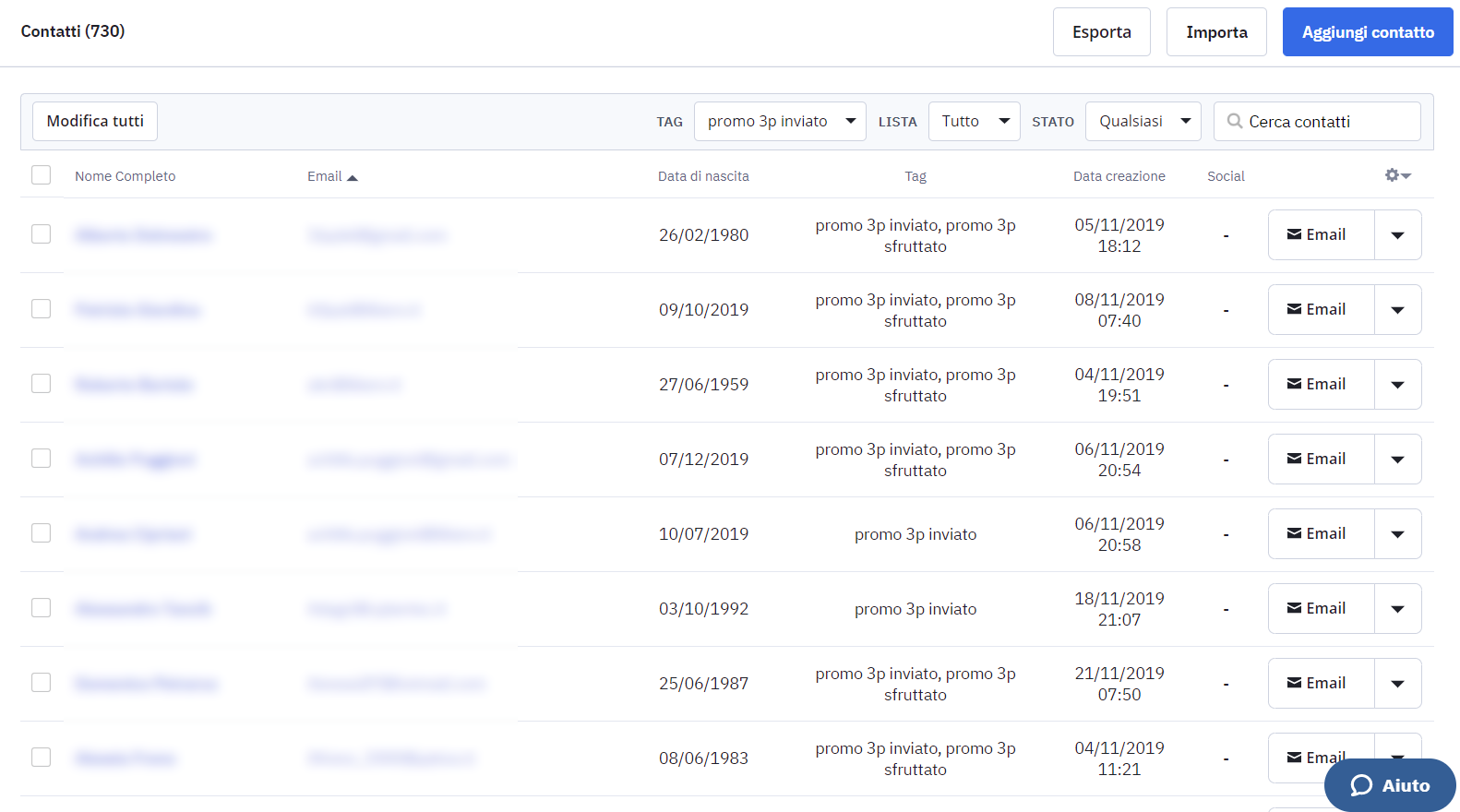Expand actions arrow for contact created 18/11/2019 21:07
Viewport: 1460px width, 812px height.
pos(1398,609)
